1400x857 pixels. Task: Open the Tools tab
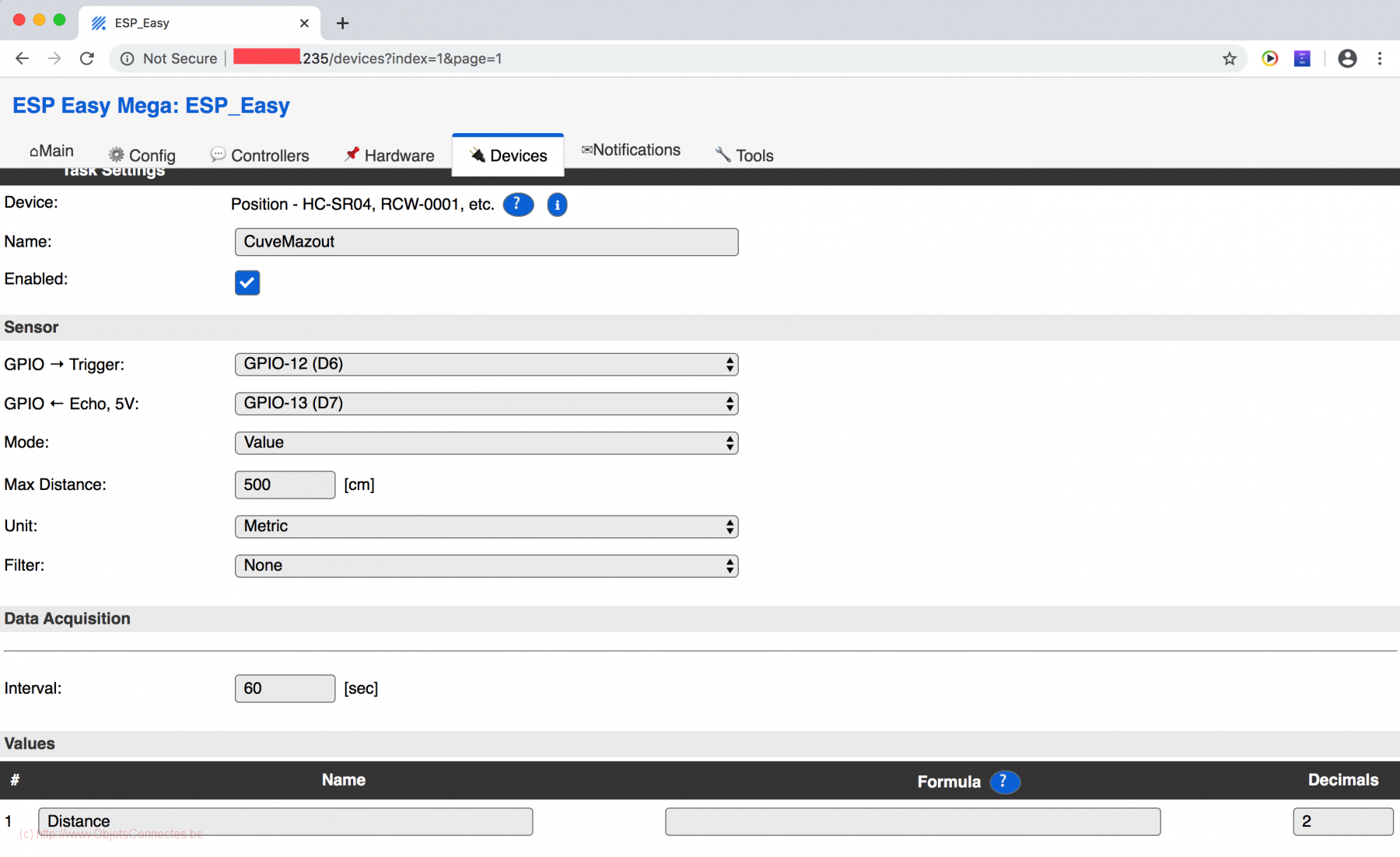[x=744, y=156]
